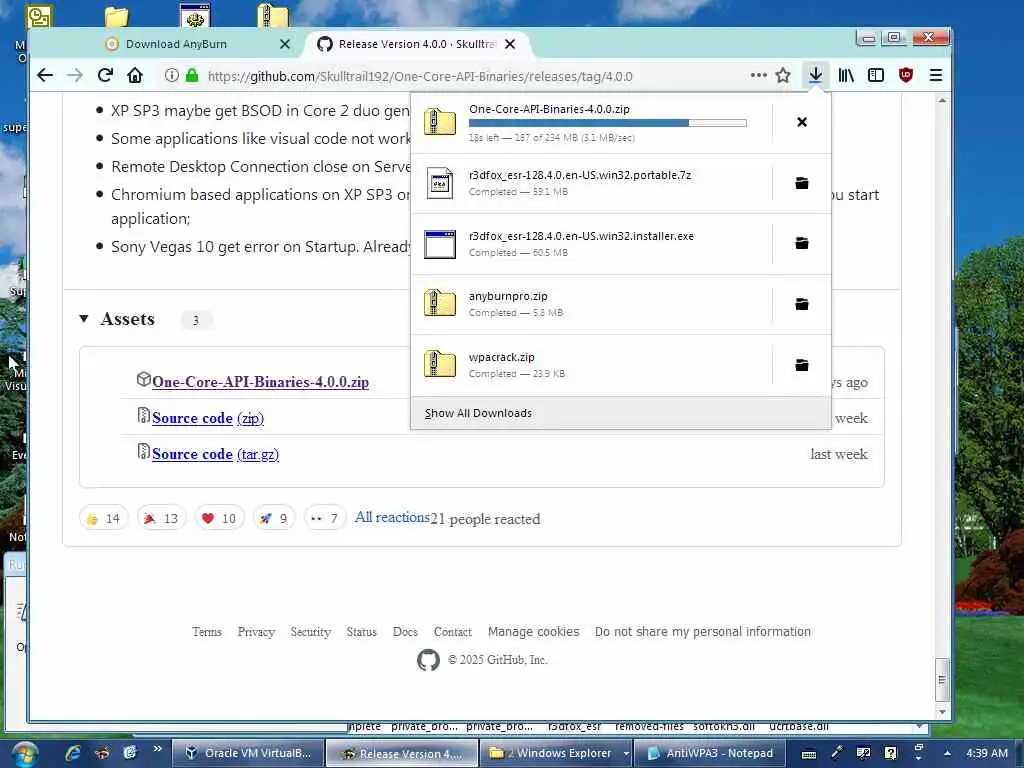This screenshot has height=768, width=1024.
Task: Switch to AntiWPA3 - Notepad taskbar button
Action: [x=709, y=754]
